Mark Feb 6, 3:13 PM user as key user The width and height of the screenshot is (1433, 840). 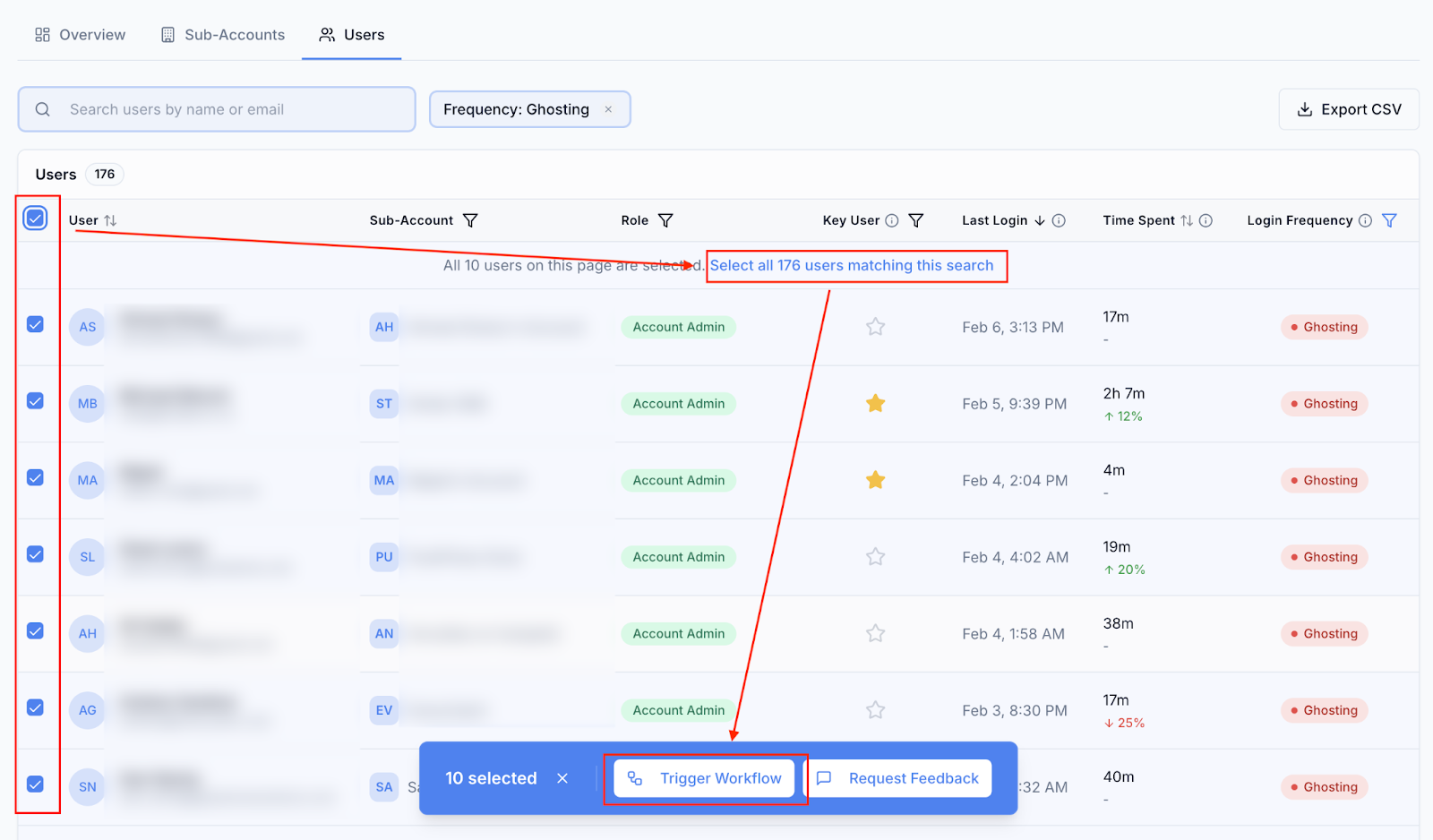click(x=876, y=327)
